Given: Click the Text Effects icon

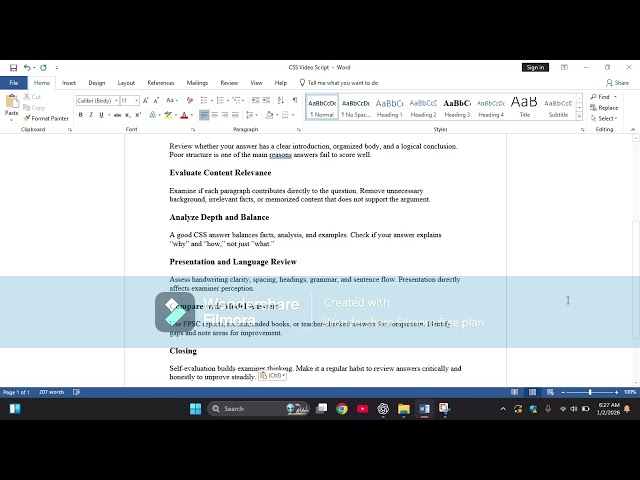Looking at the screenshot, I should coord(153,115).
